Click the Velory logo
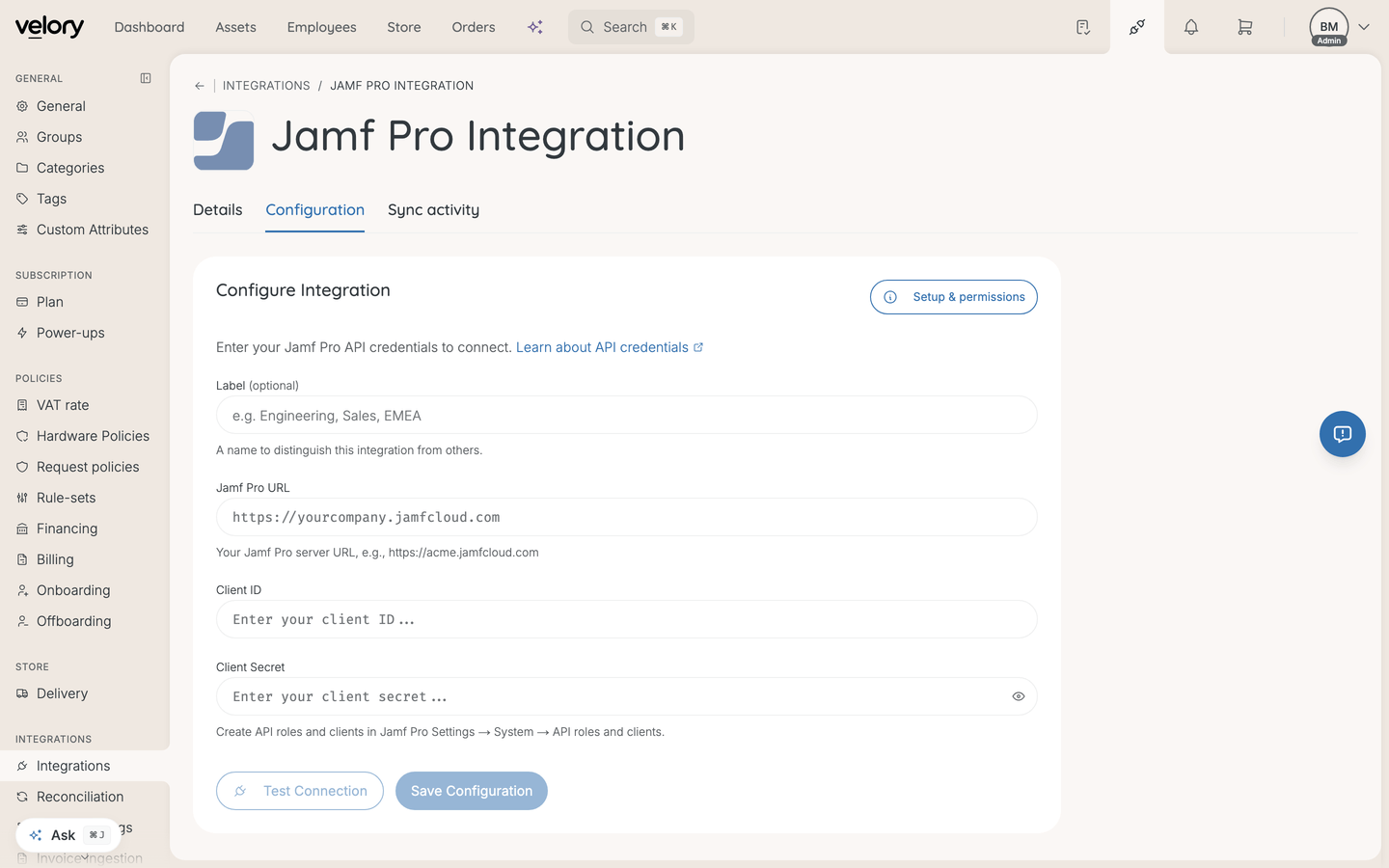Image resolution: width=1389 pixels, height=868 pixels. tap(49, 27)
